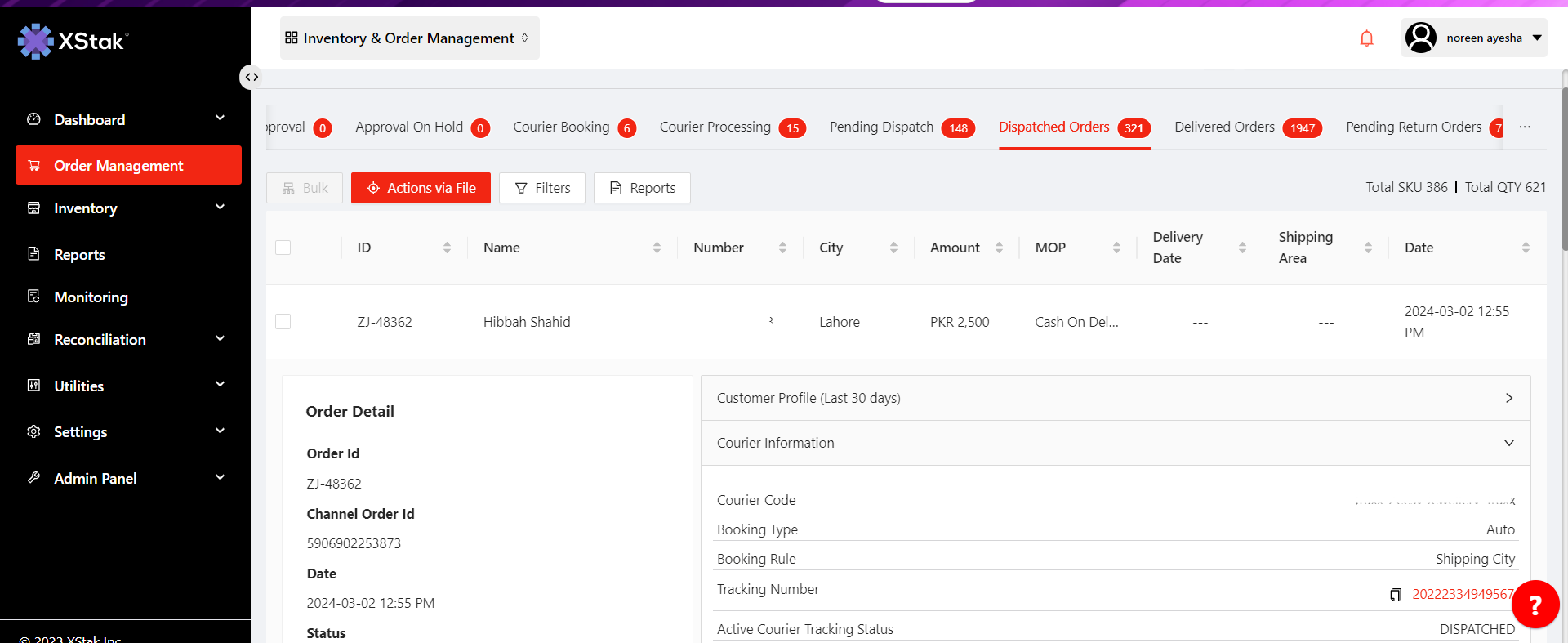Show more tabs via the ellipsis icon
Screen dimensions: 1568x643
1525,127
